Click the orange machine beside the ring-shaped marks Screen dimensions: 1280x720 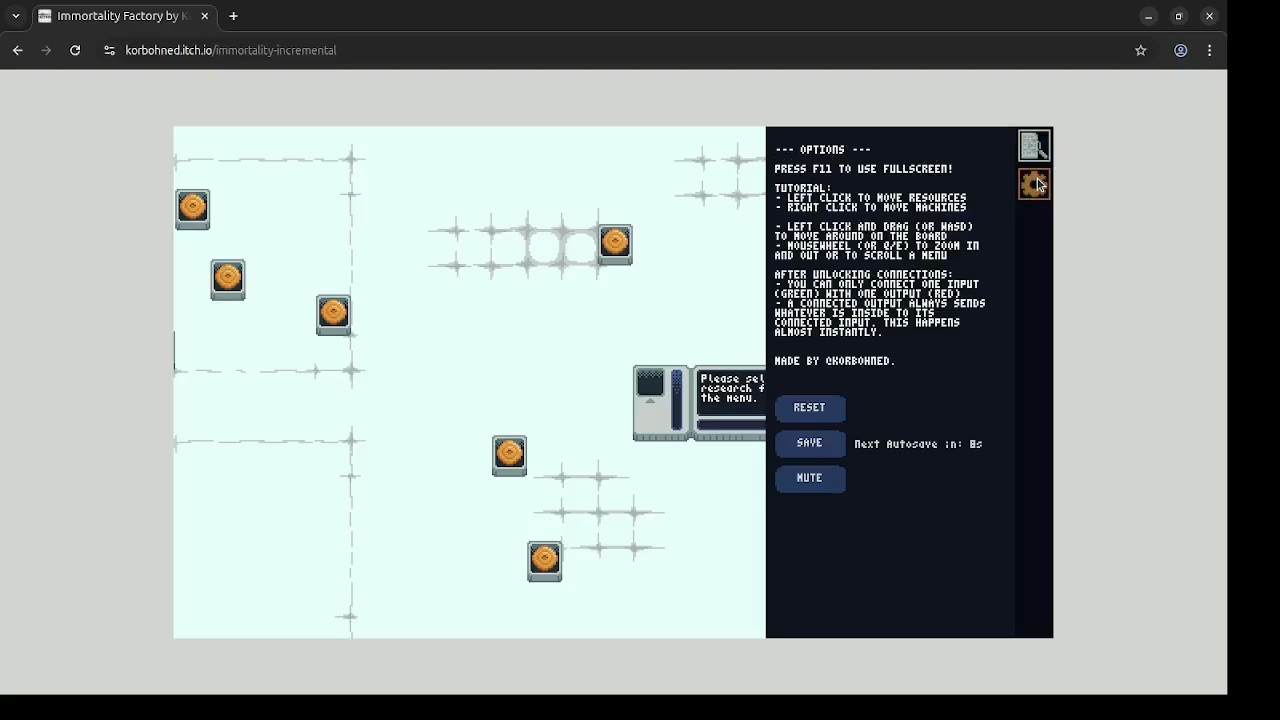coord(615,244)
